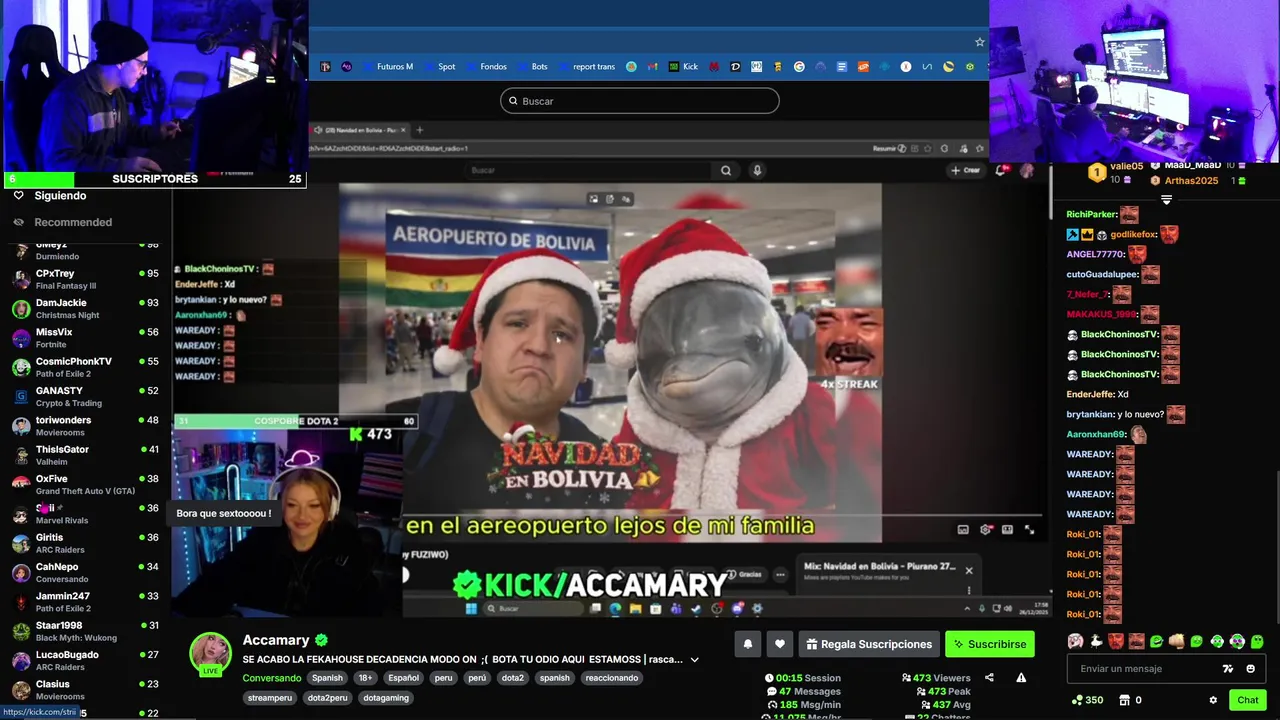
Task: Click the chat translate icon in message box
Action: [x=1228, y=669]
